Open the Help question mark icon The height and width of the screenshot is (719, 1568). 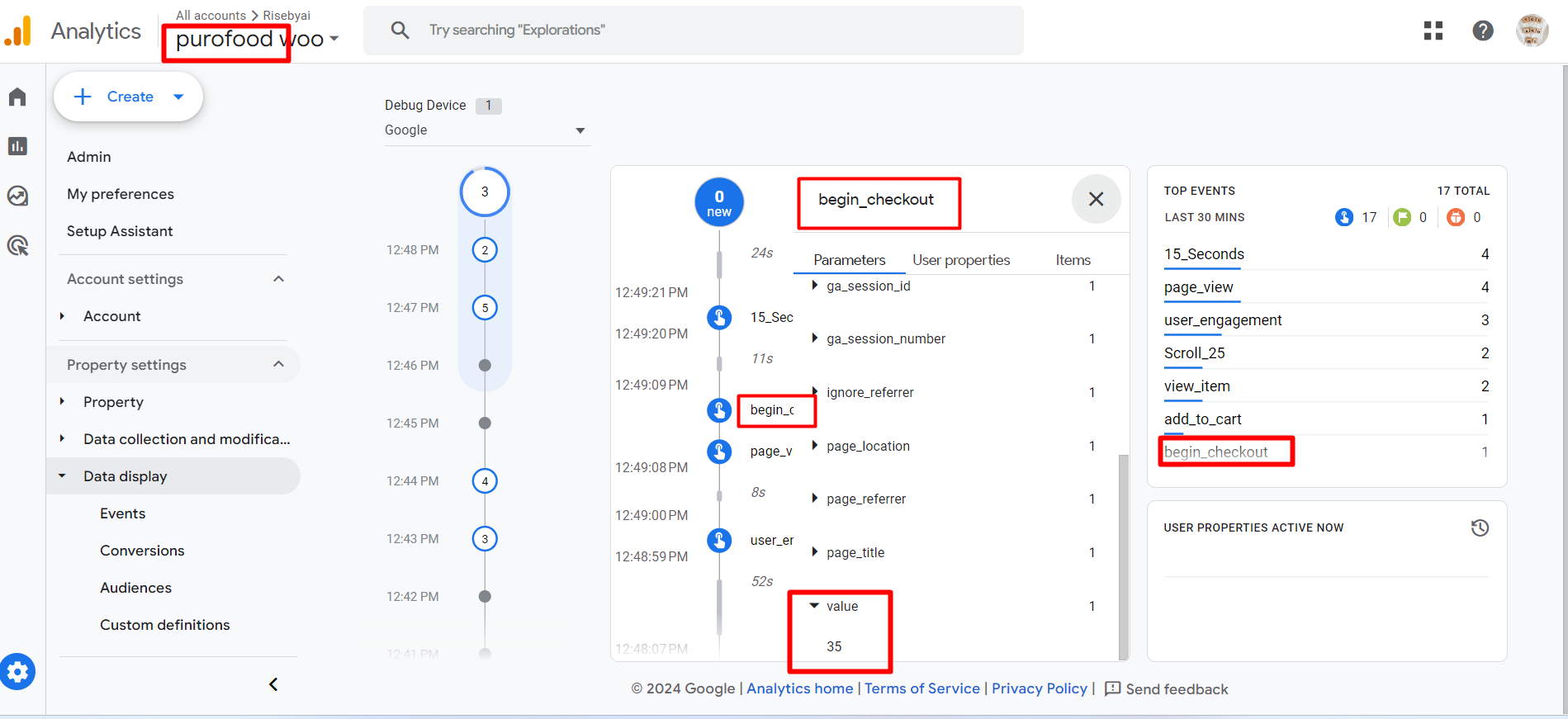(1483, 31)
